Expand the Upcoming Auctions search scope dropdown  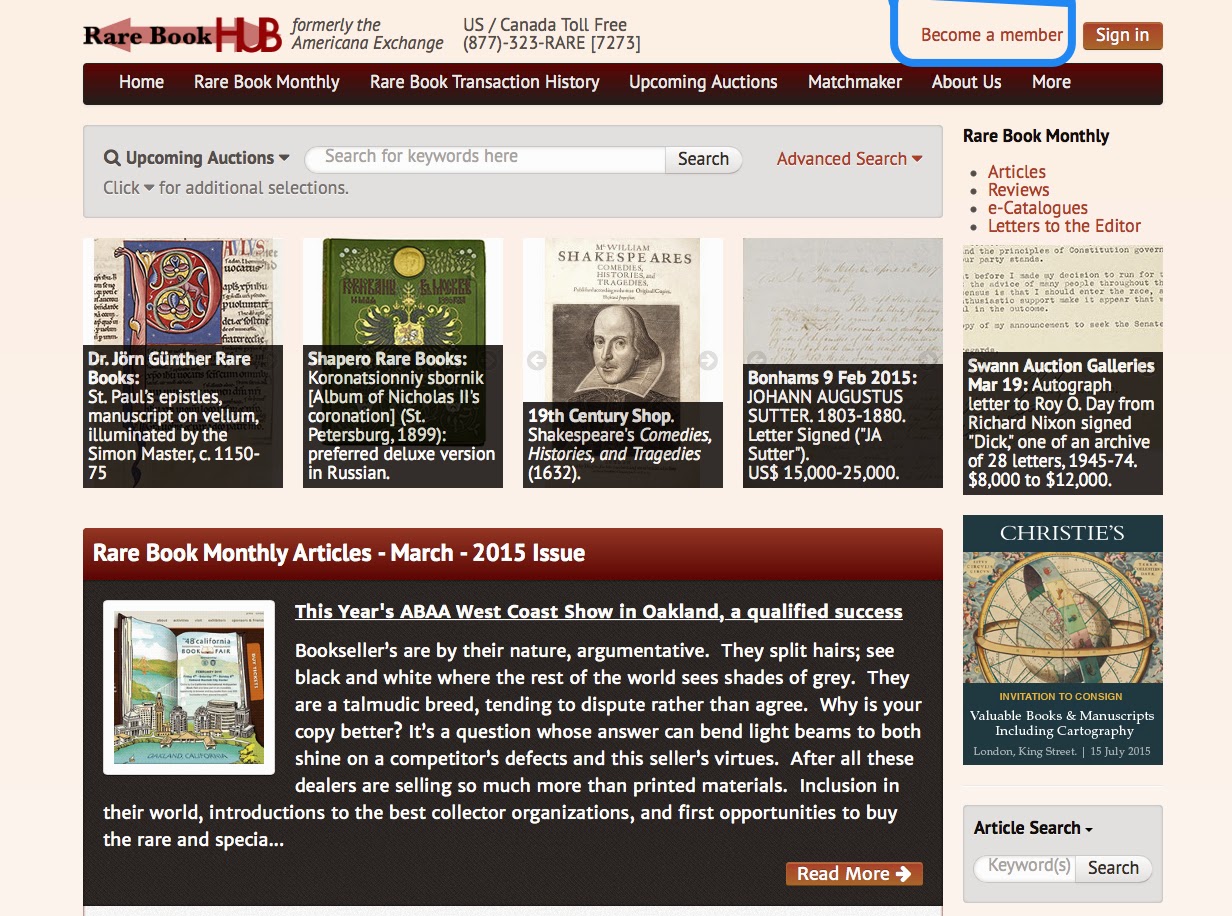(x=207, y=158)
